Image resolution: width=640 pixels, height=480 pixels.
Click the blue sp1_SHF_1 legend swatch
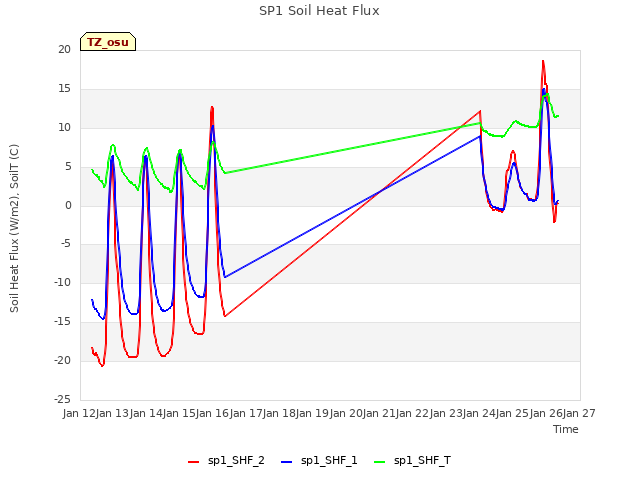[287, 462]
